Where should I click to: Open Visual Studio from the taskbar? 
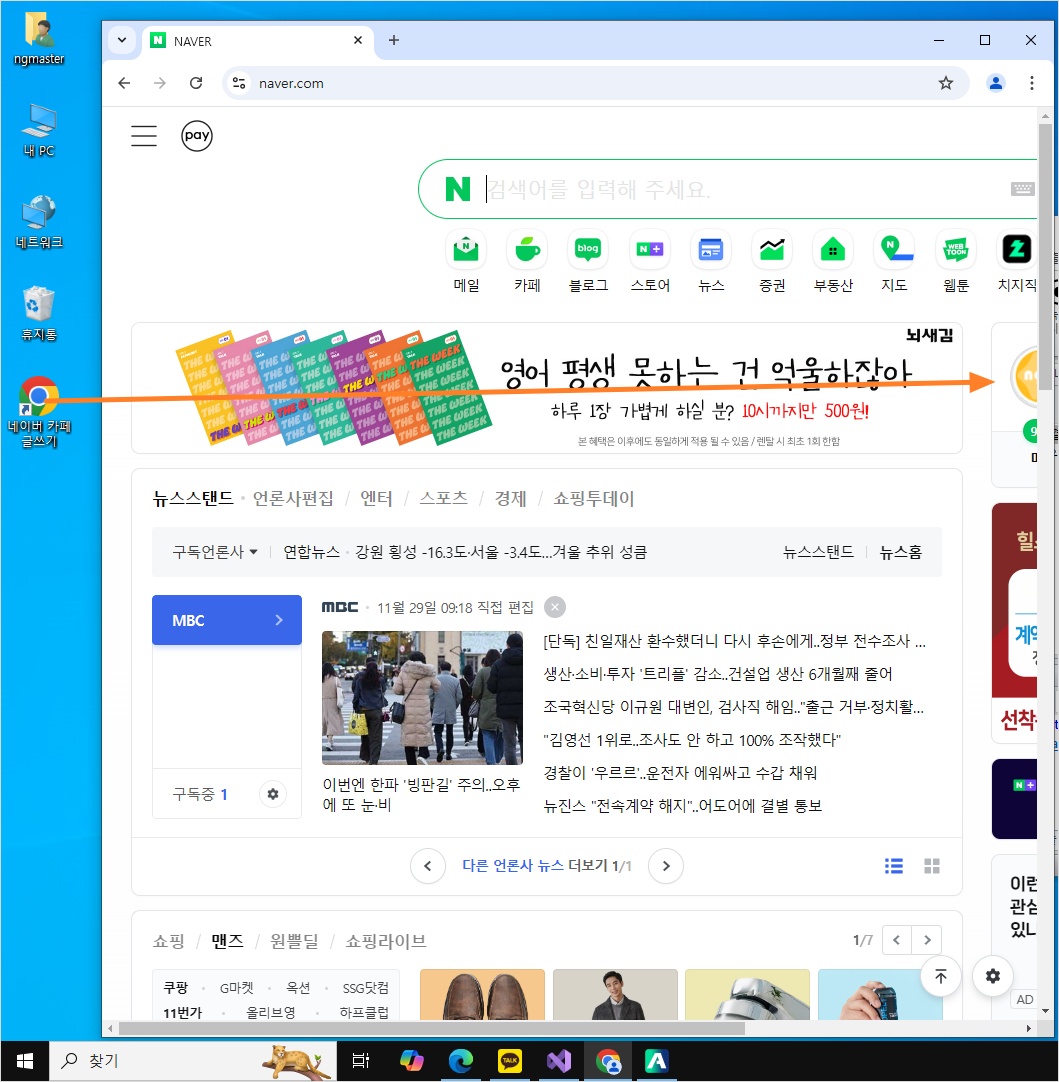coord(559,1061)
